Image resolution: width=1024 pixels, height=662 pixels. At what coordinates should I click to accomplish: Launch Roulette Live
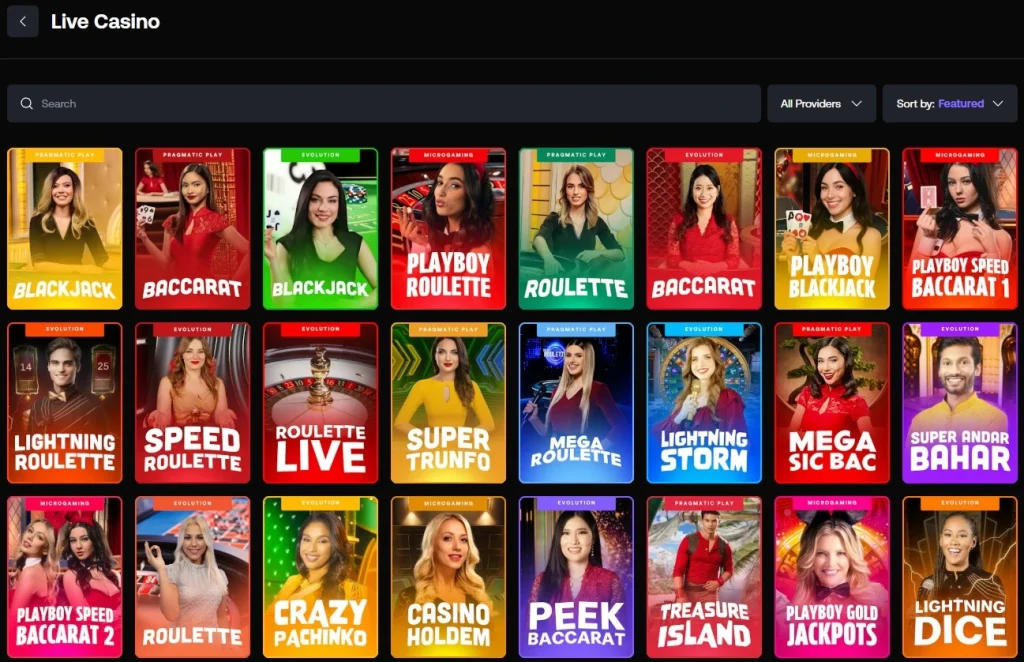point(321,403)
